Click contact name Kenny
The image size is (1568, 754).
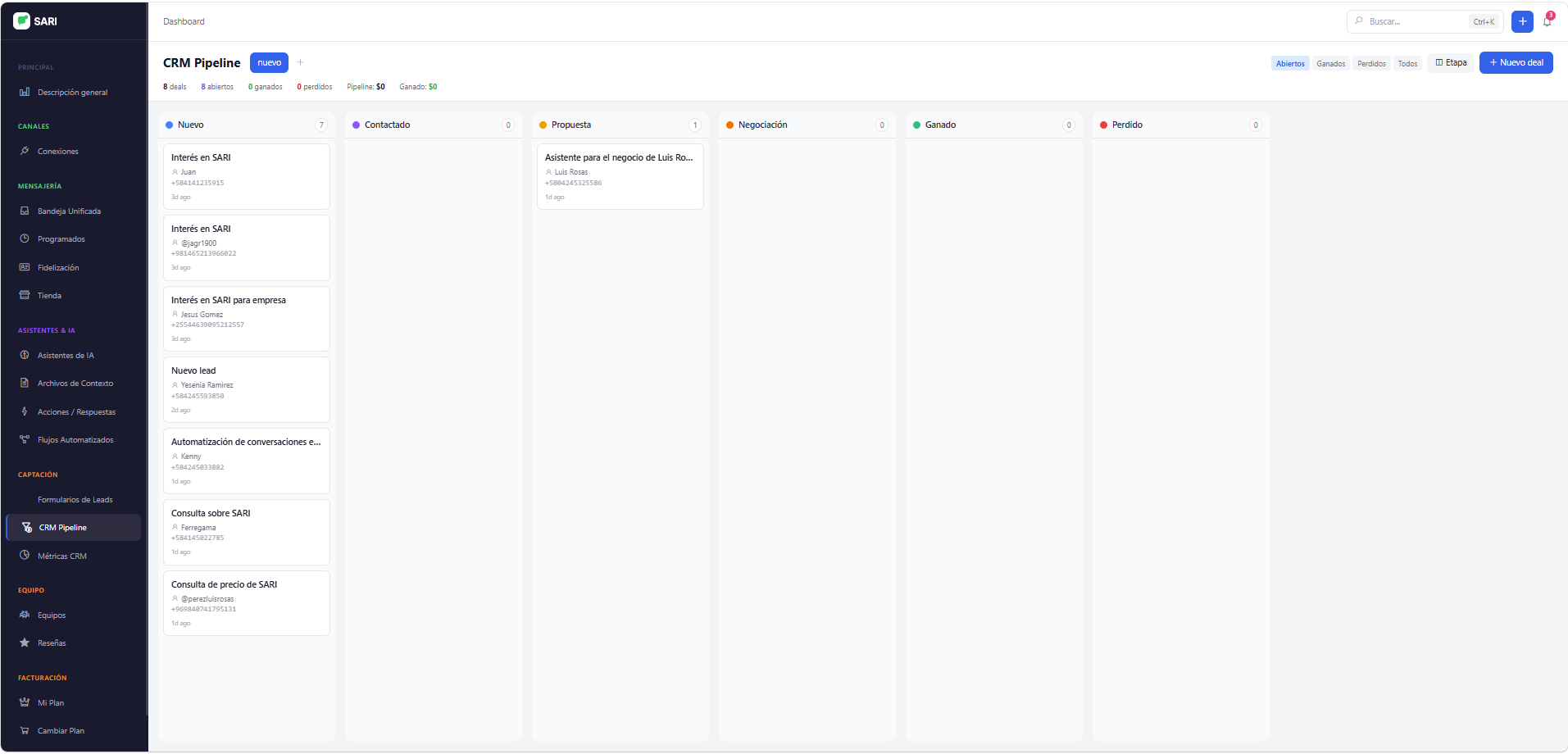point(191,456)
